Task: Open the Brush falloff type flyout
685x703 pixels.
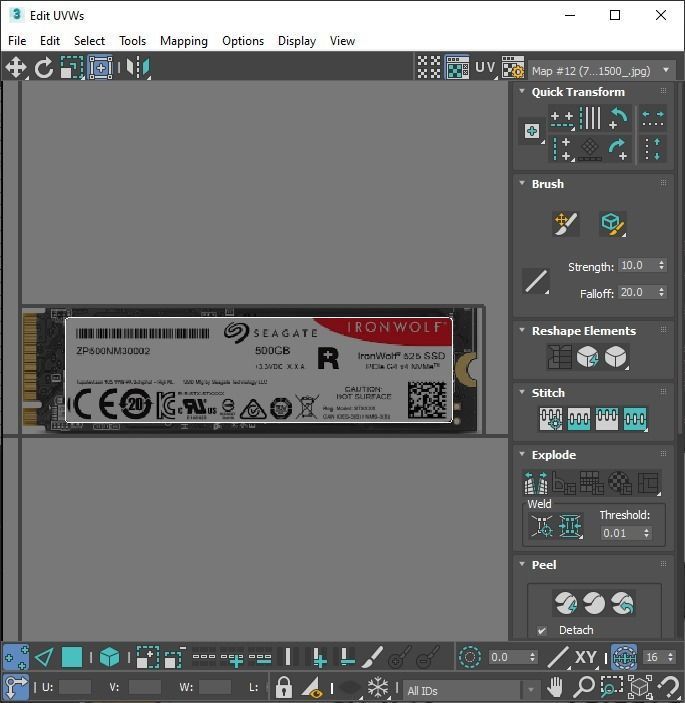Action: coord(536,281)
